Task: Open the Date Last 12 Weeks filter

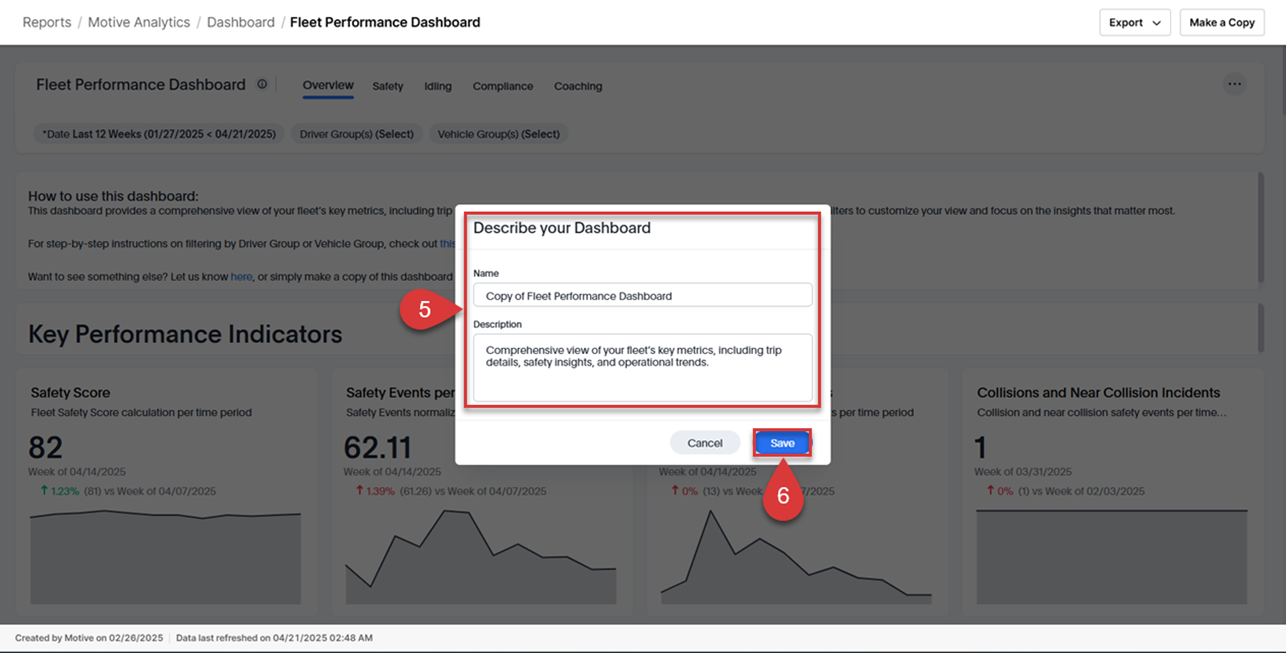Action: (159, 134)
